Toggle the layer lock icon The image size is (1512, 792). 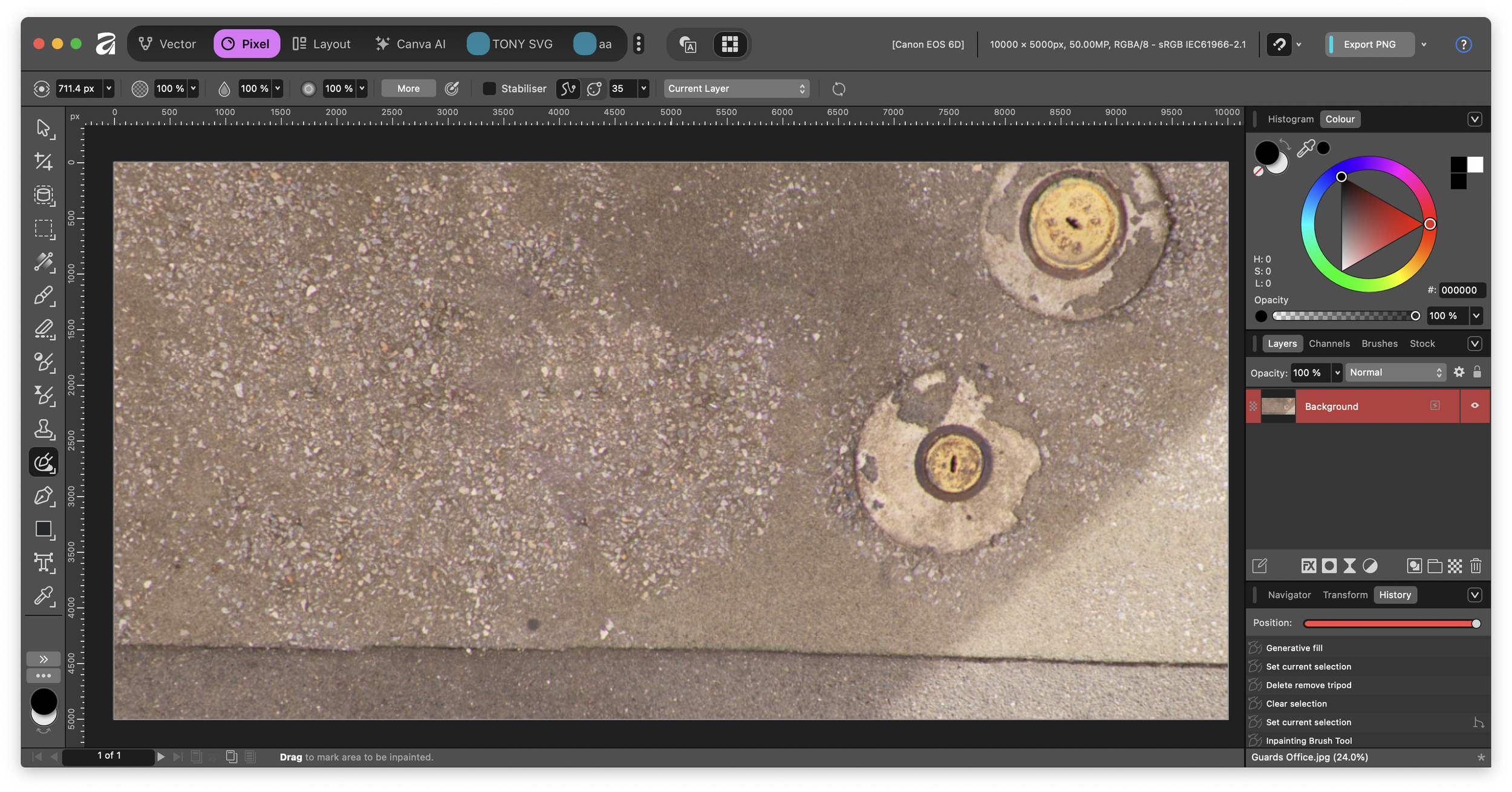click(1477, 372)
